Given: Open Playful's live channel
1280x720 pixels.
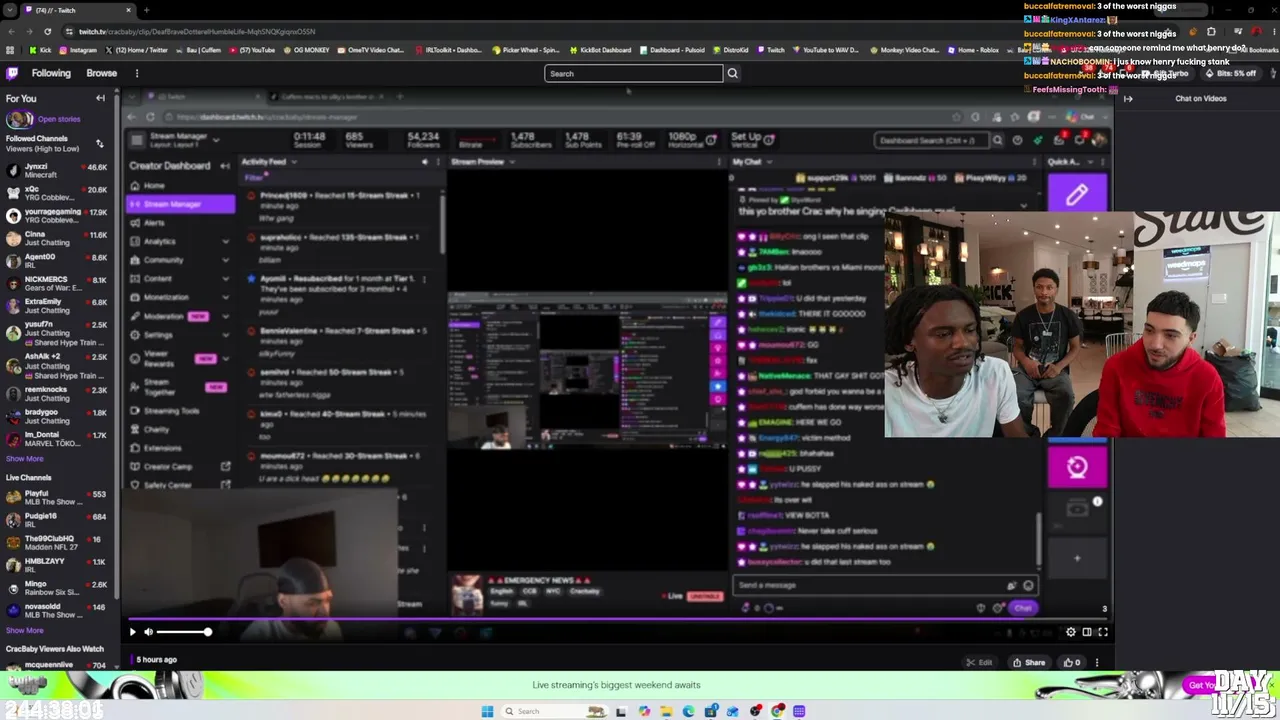Looking at the screenshot, I should [56, 498].
